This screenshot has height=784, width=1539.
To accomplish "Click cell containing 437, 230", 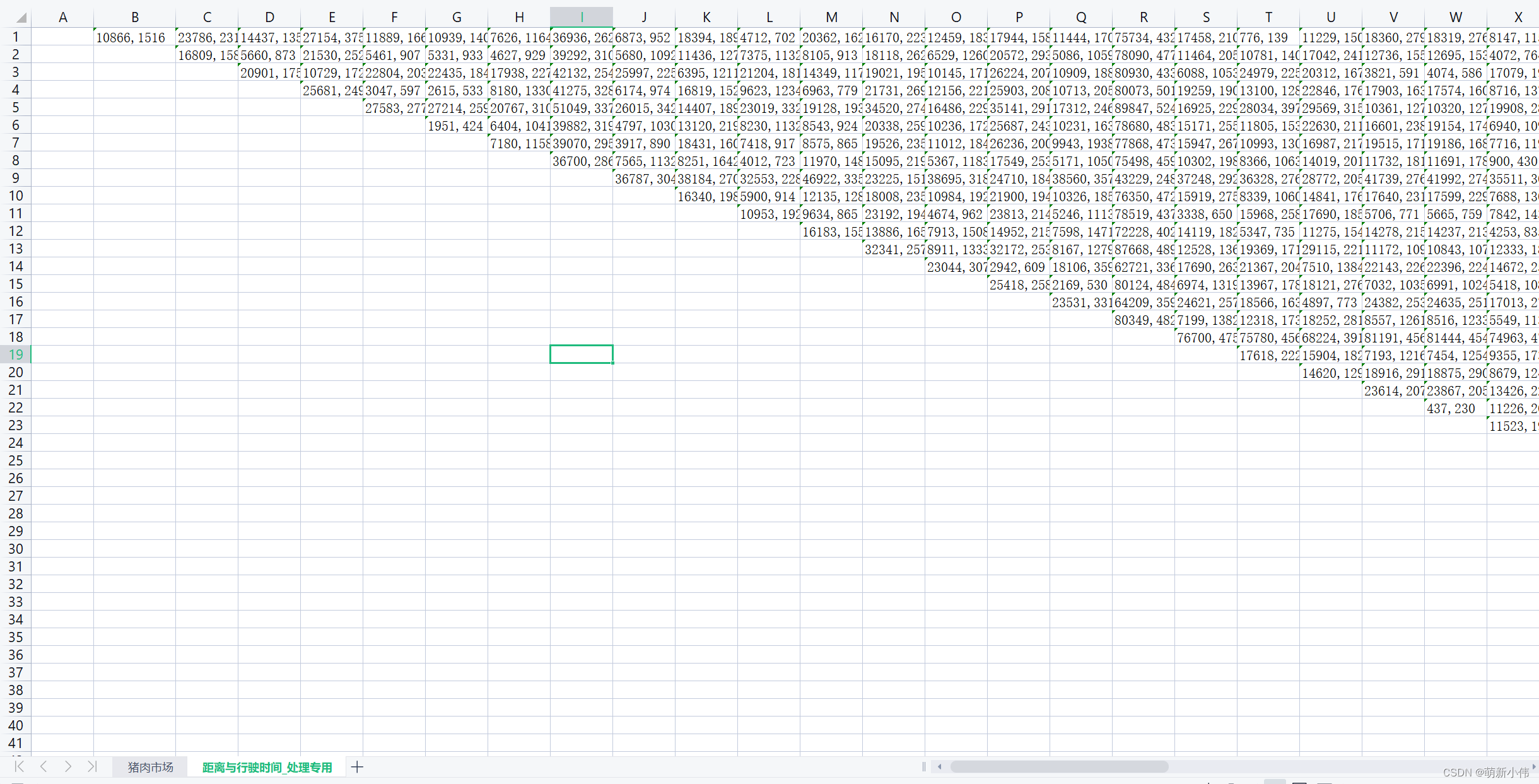I will coord(1456,408).
